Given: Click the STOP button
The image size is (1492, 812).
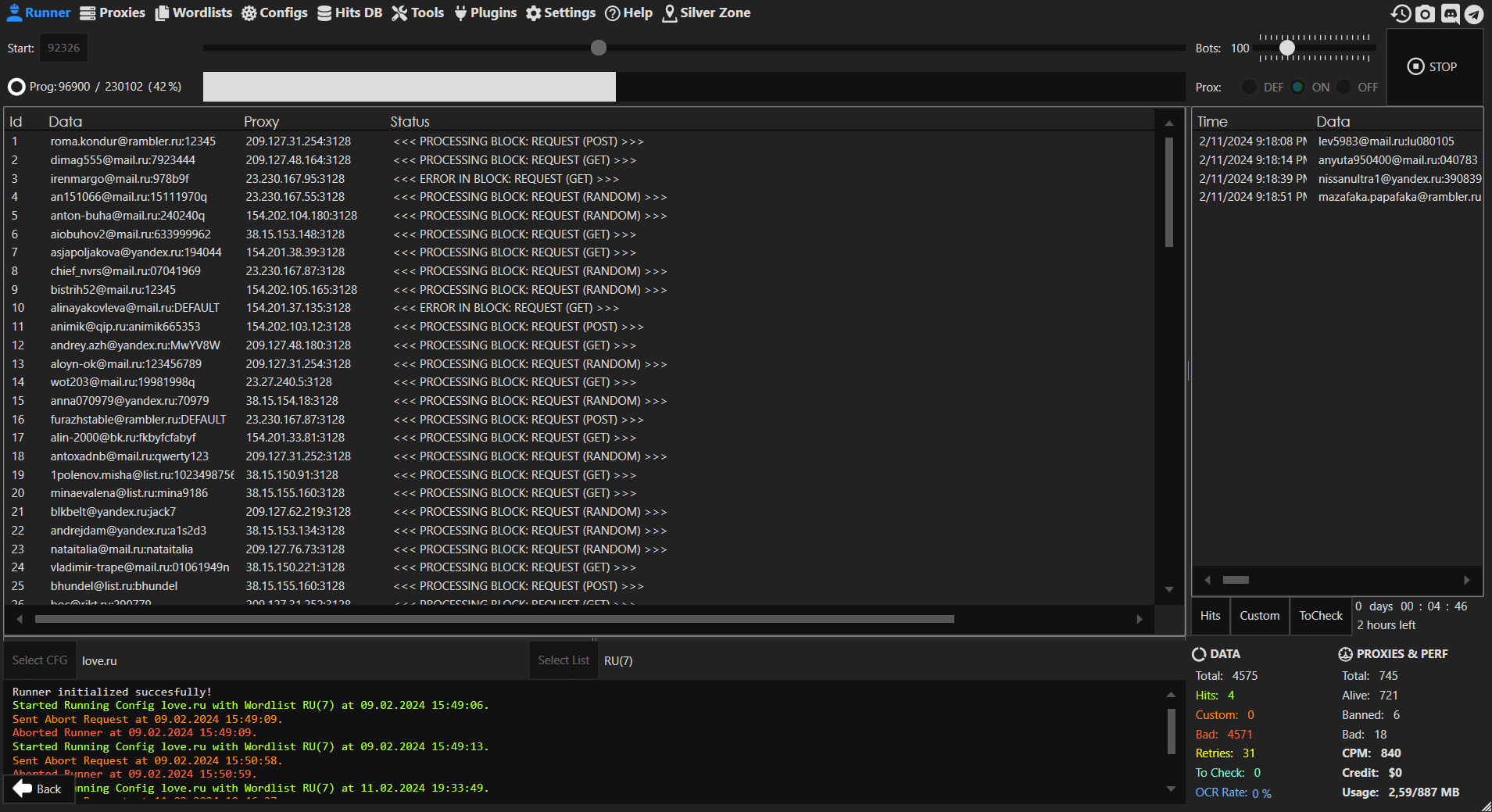Looking at the screenshot, I should click(1434, 67).
